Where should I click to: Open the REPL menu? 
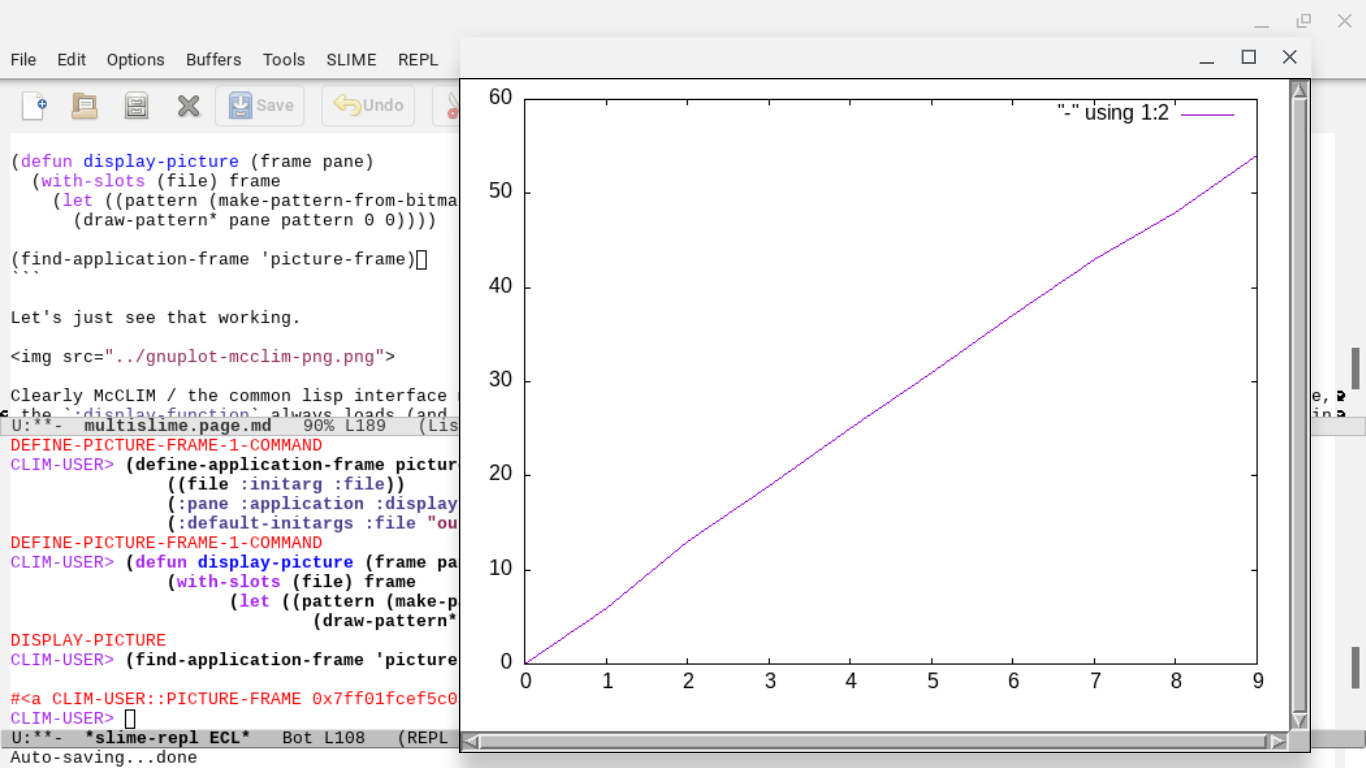point(418,60)
